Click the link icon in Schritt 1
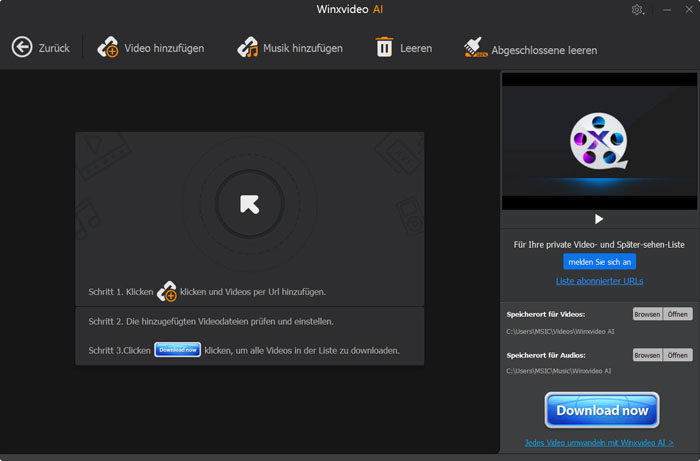 (167, 291)
